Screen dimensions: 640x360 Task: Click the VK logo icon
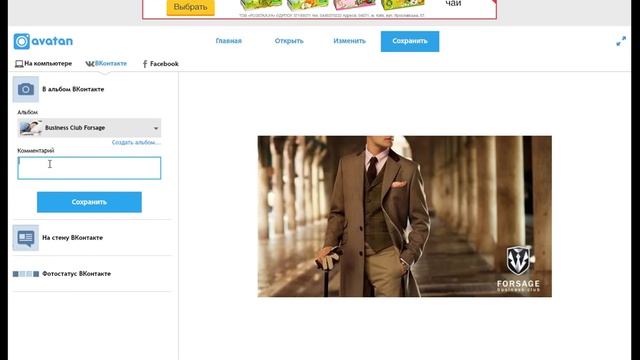[x=89, y=64]
